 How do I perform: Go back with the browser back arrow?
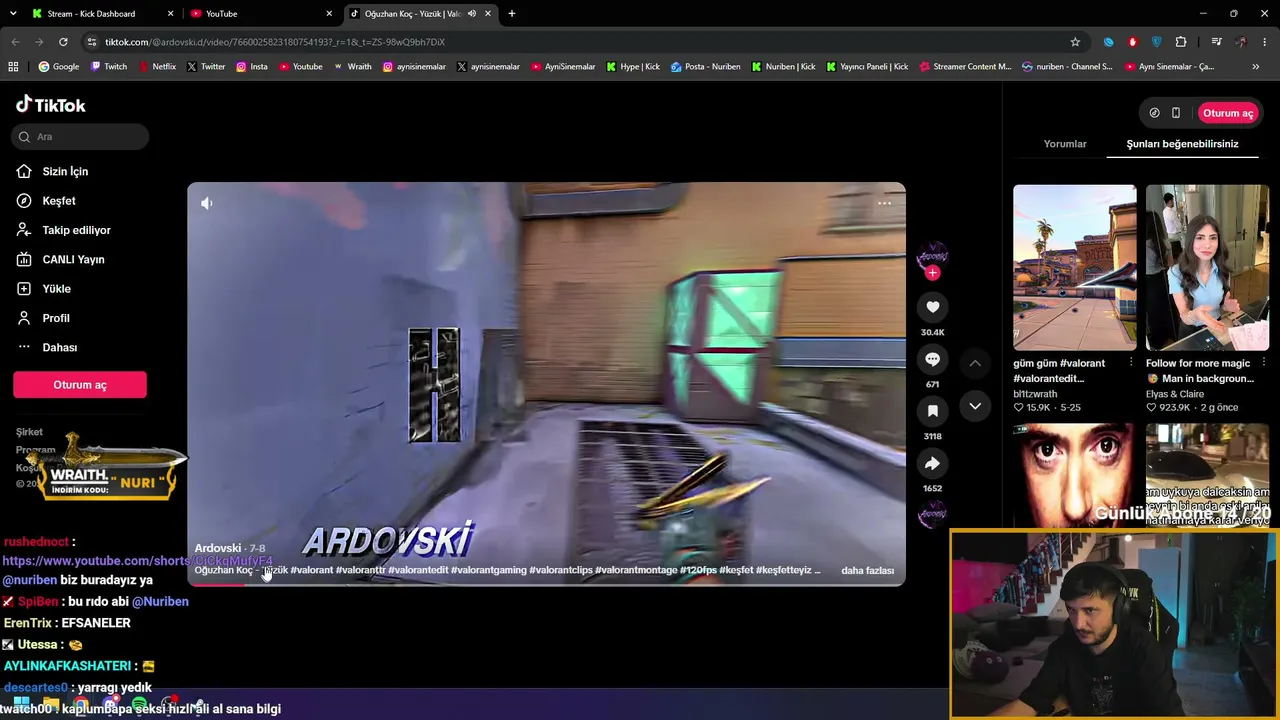click(15, 42)
